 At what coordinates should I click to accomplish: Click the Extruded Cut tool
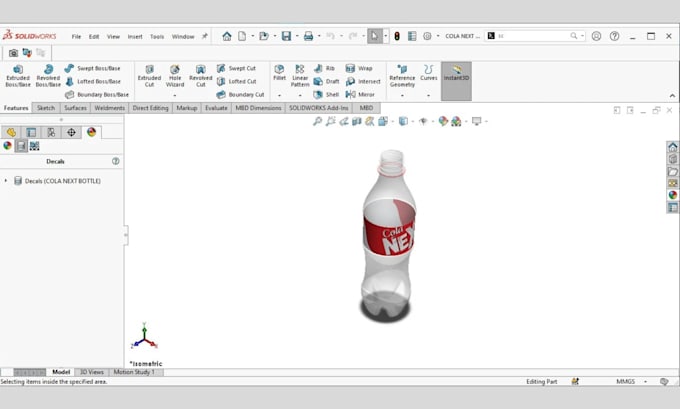click(149, 76)
